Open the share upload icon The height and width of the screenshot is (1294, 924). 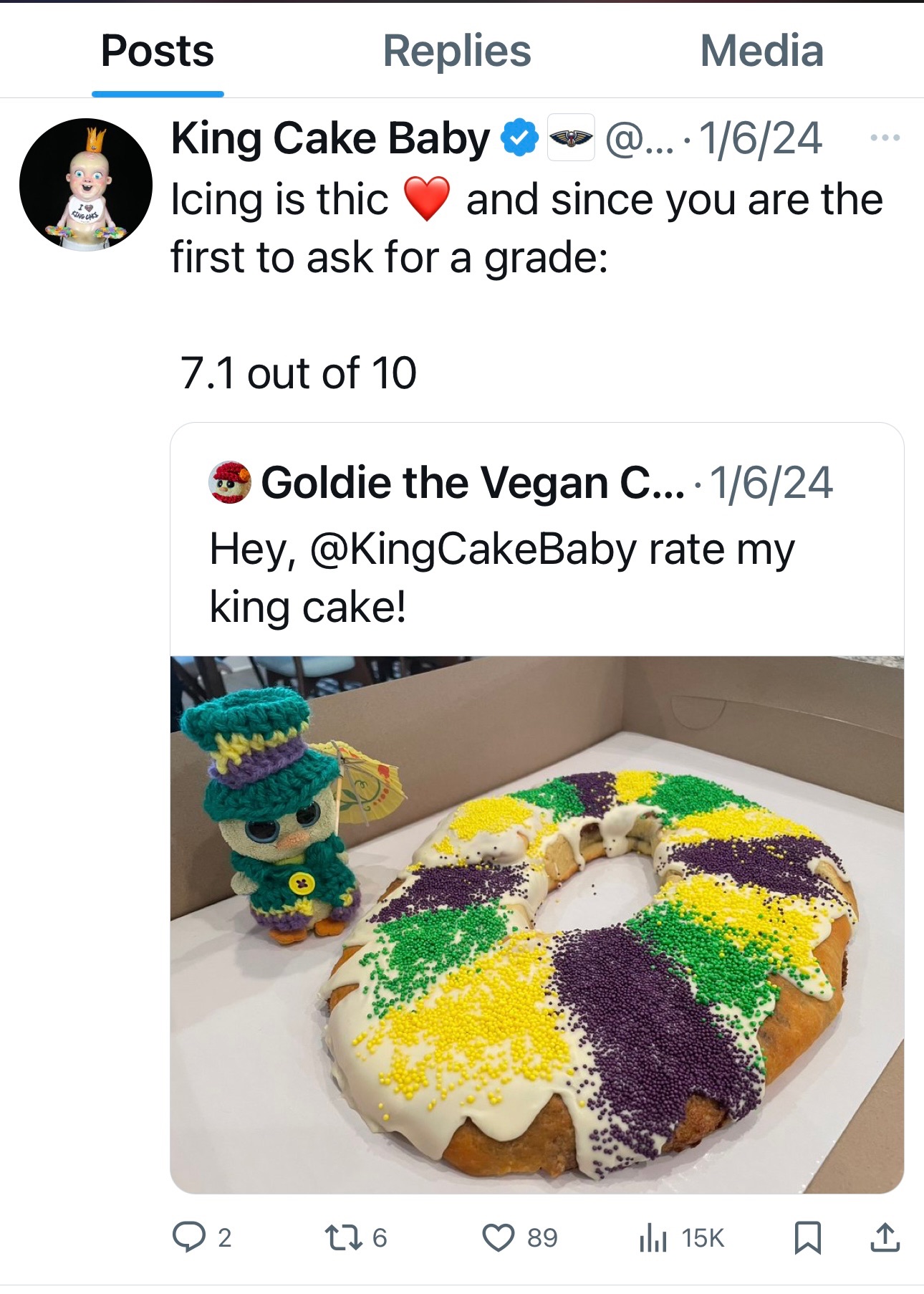click(885, 1237)
